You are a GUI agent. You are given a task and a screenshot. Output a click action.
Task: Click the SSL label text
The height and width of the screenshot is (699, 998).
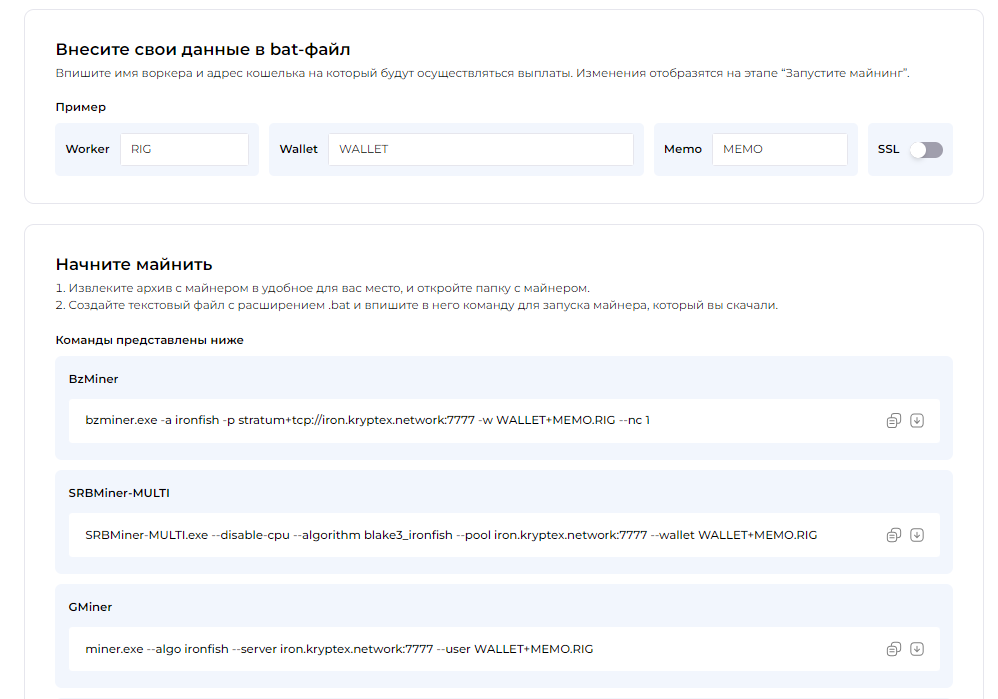[889, 149]
